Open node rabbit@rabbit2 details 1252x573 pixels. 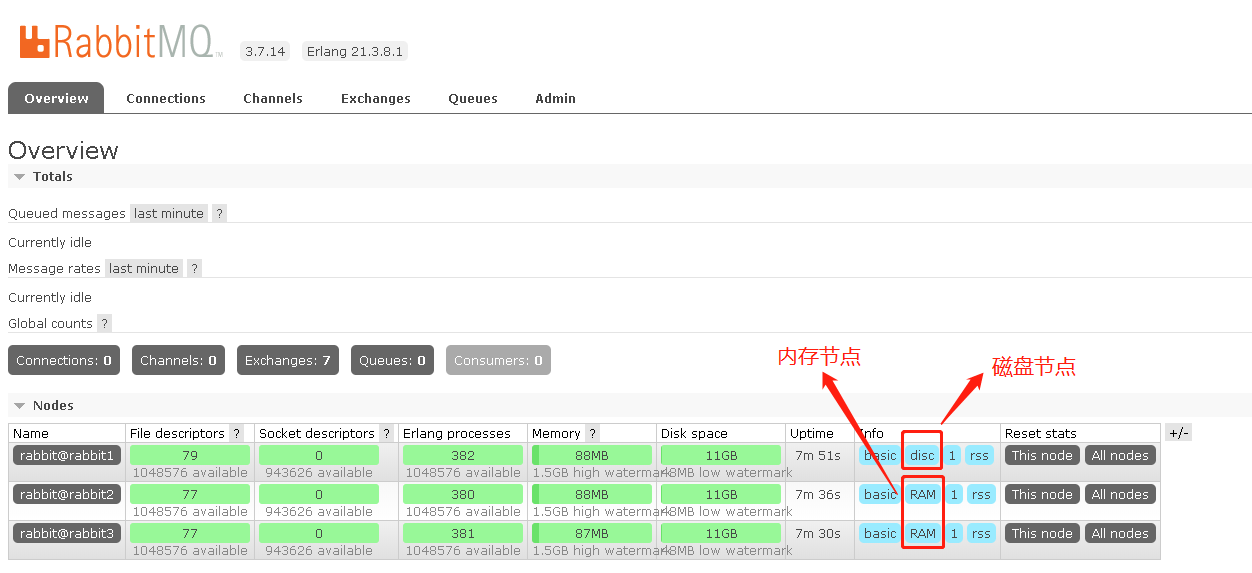click(67, 494)
